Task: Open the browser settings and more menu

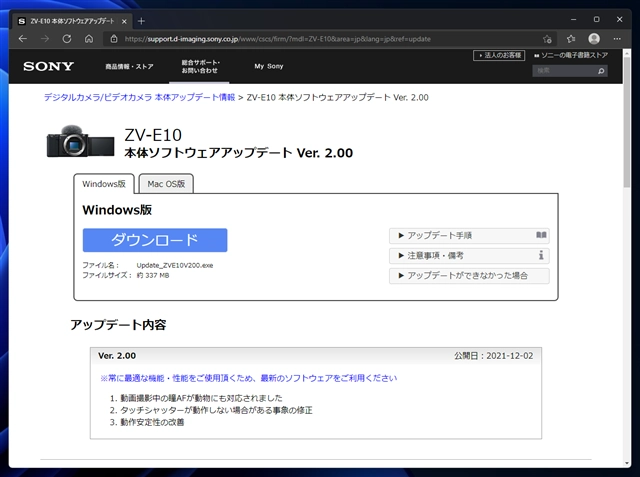Action: [x=617, y=39]
